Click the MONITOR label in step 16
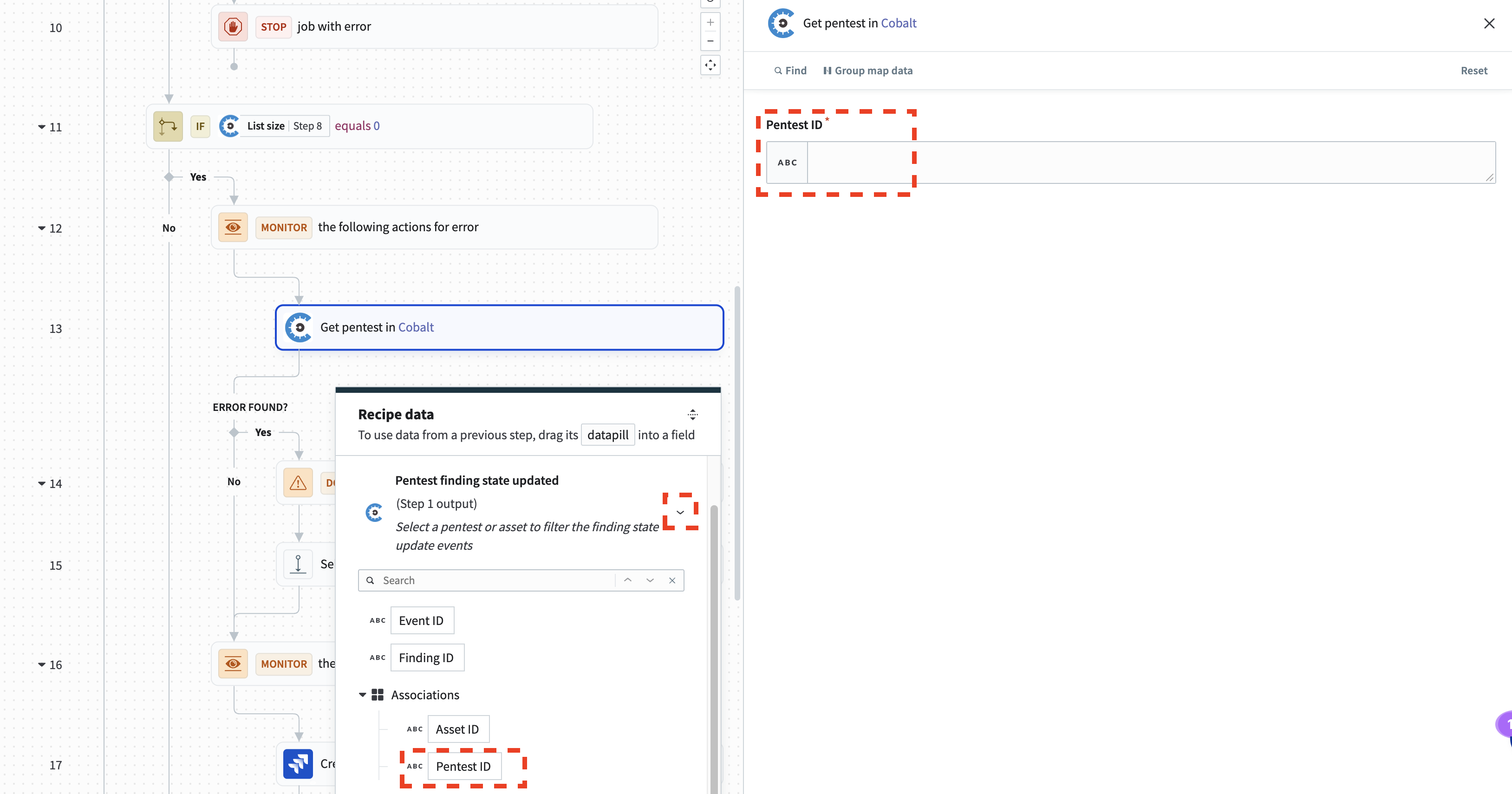This screenshot has height=794, width=1512. [283, 664]
